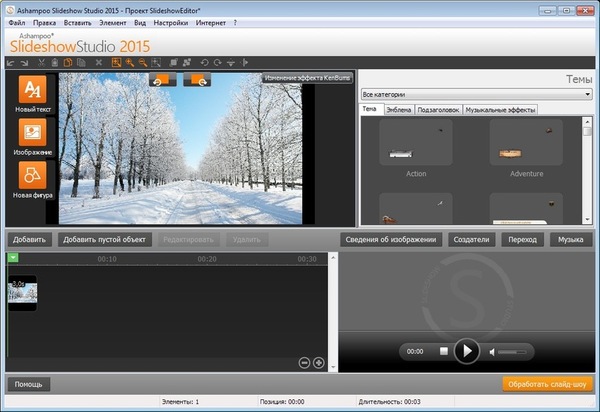Click the flip horizontal icon

245,62
